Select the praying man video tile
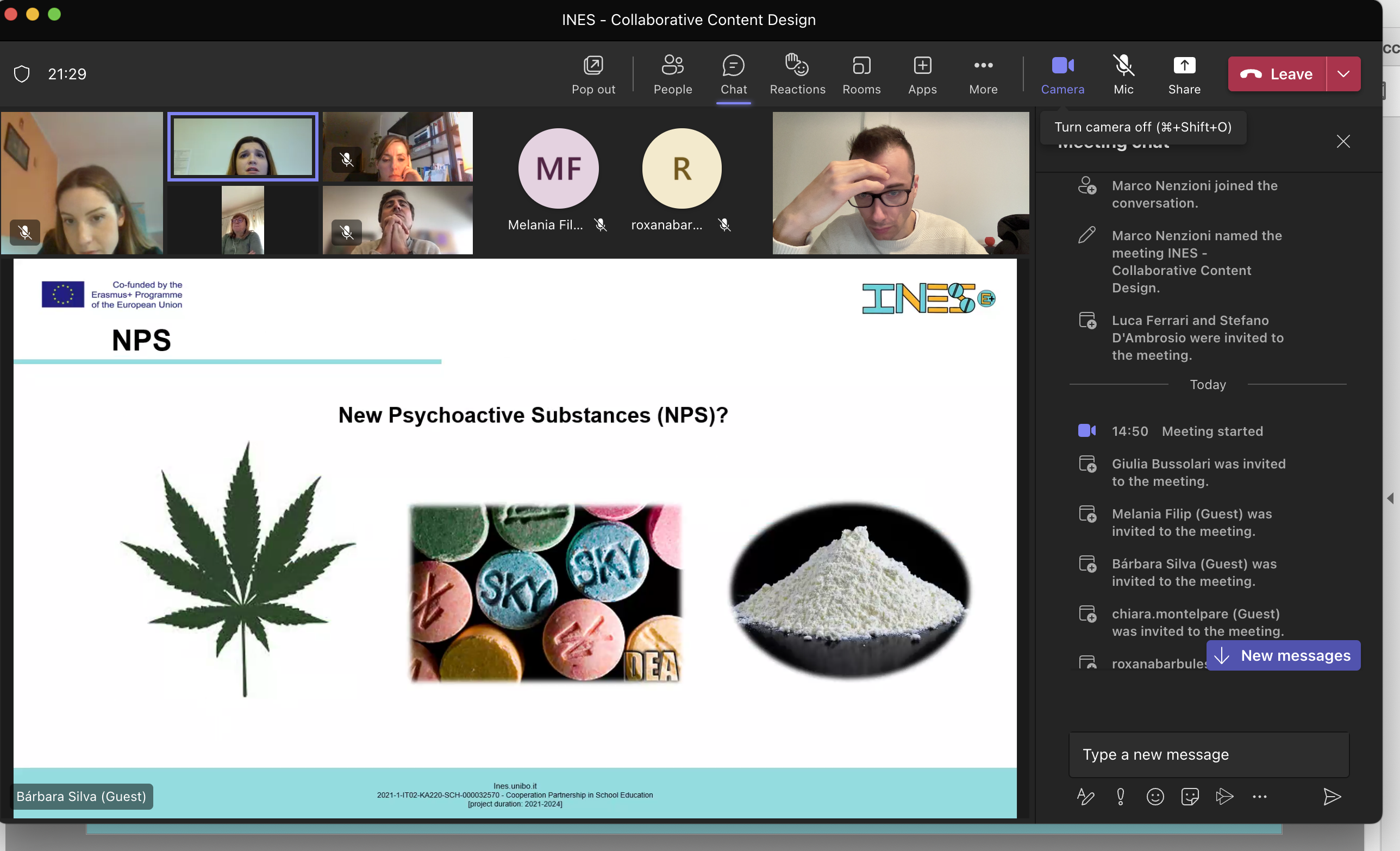The width and height of the screenshot is (1400, 851). [398, 220]
